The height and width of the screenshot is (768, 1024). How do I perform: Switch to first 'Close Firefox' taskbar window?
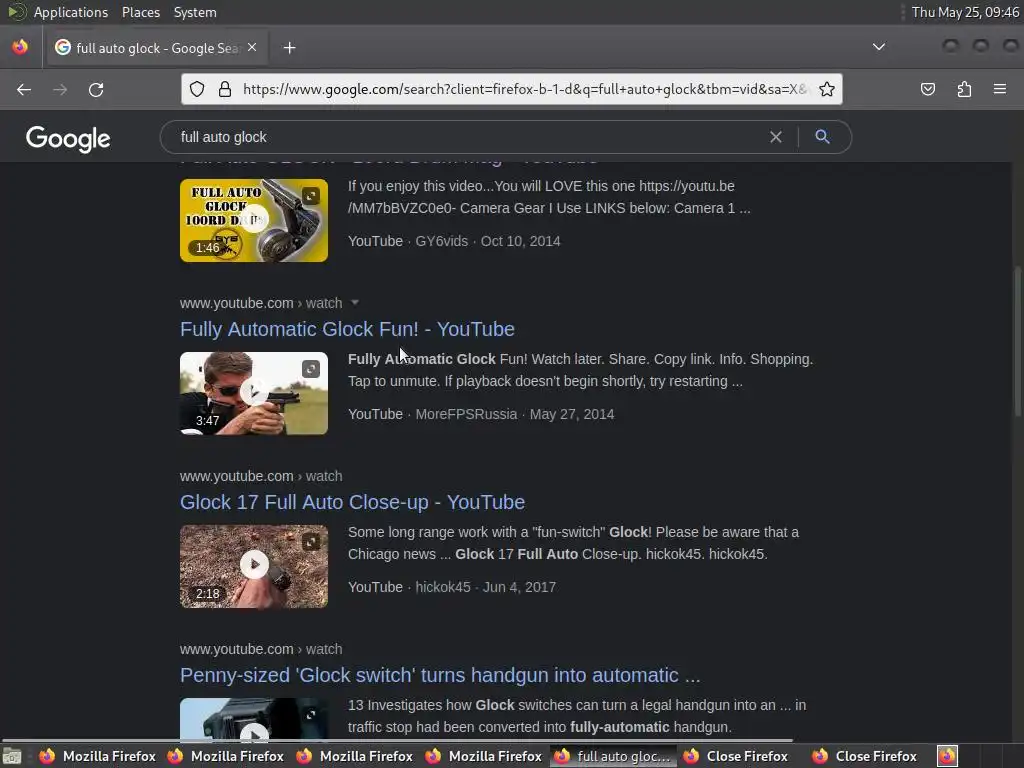click(738, 756)
